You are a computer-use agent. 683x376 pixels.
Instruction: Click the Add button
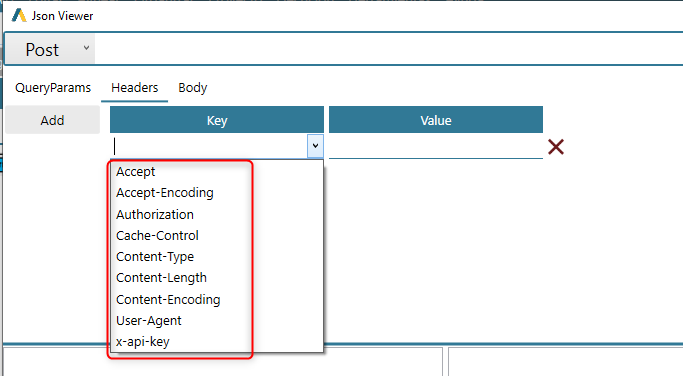point(52,120)
